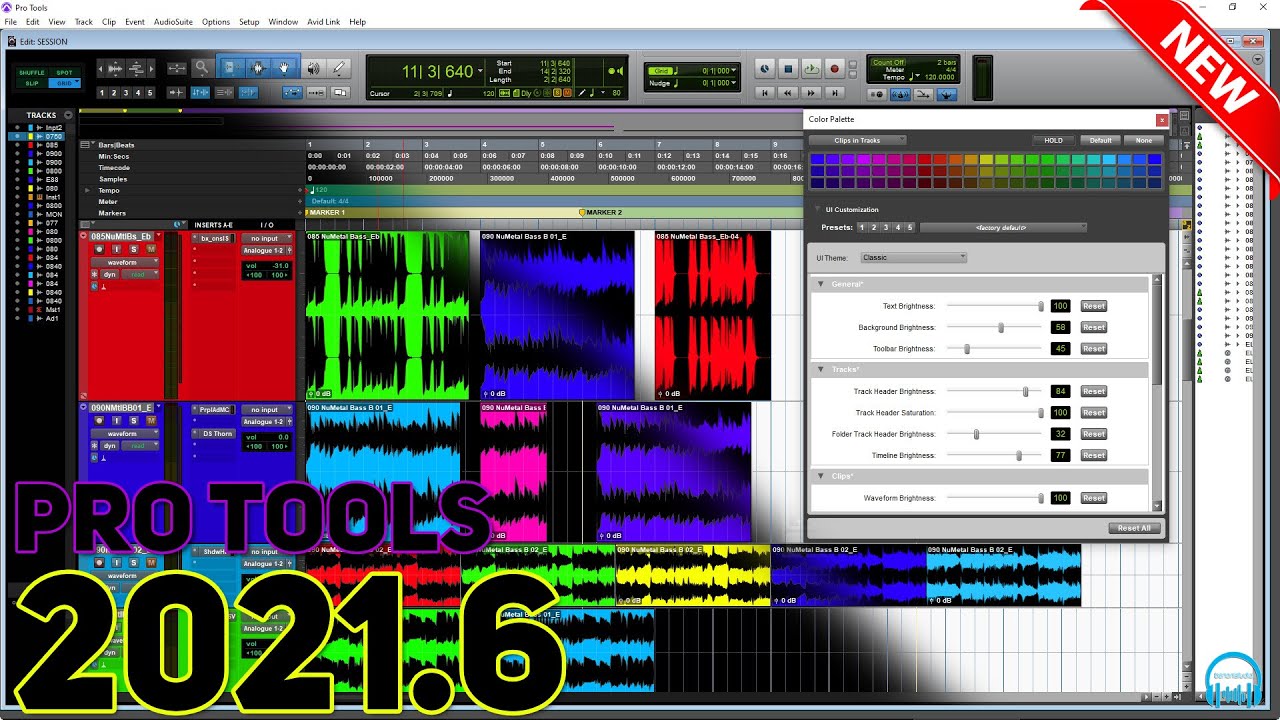Open the File menu
Image resolution: width=1280 pixels, height=720 pixels.
(9, 21)
